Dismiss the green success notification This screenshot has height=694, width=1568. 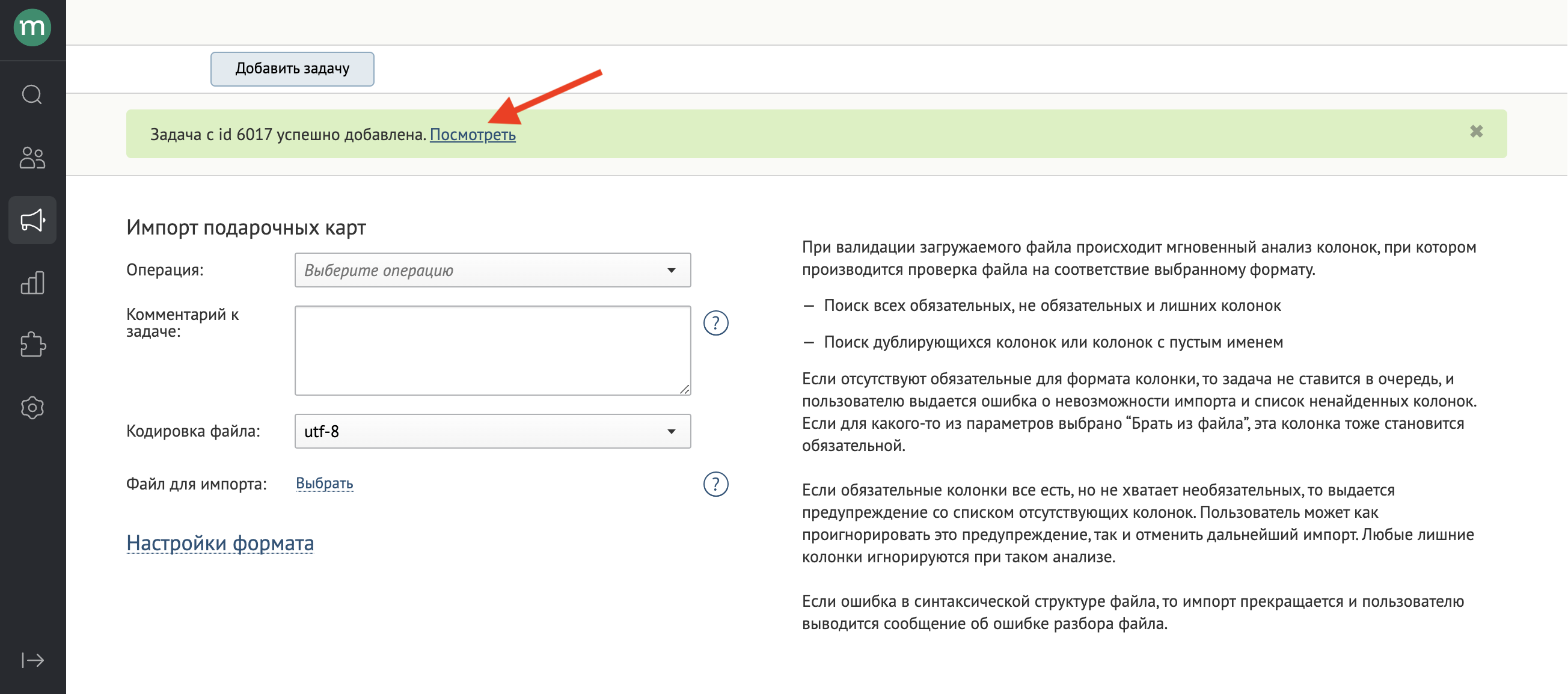coord(1476,132)
